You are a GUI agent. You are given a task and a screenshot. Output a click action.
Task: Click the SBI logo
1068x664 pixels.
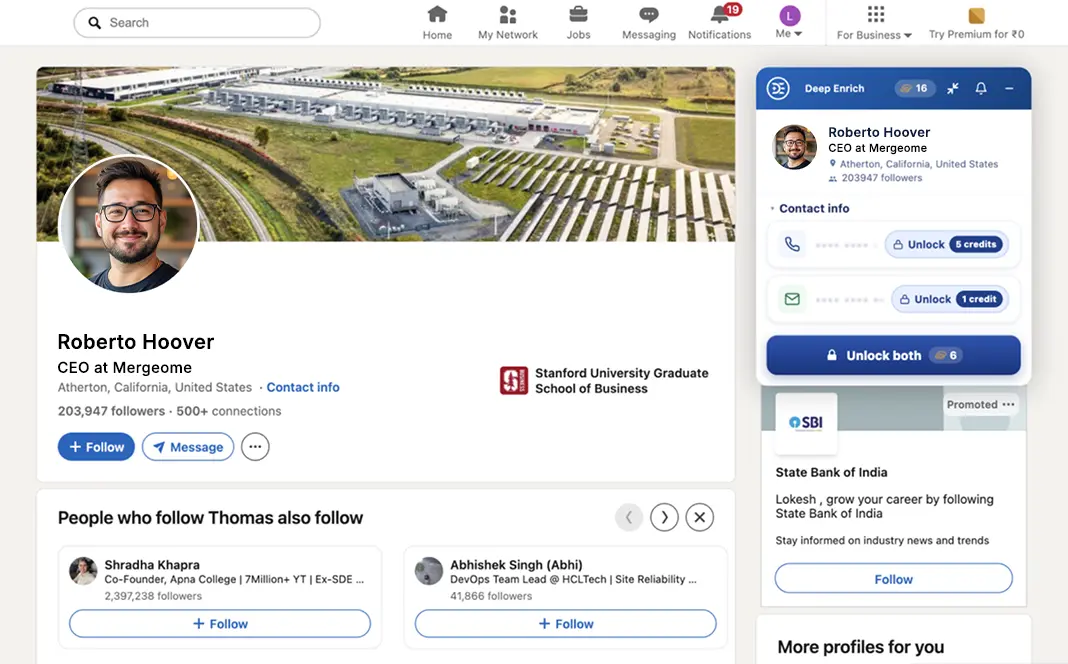click(x=806, y=423)
